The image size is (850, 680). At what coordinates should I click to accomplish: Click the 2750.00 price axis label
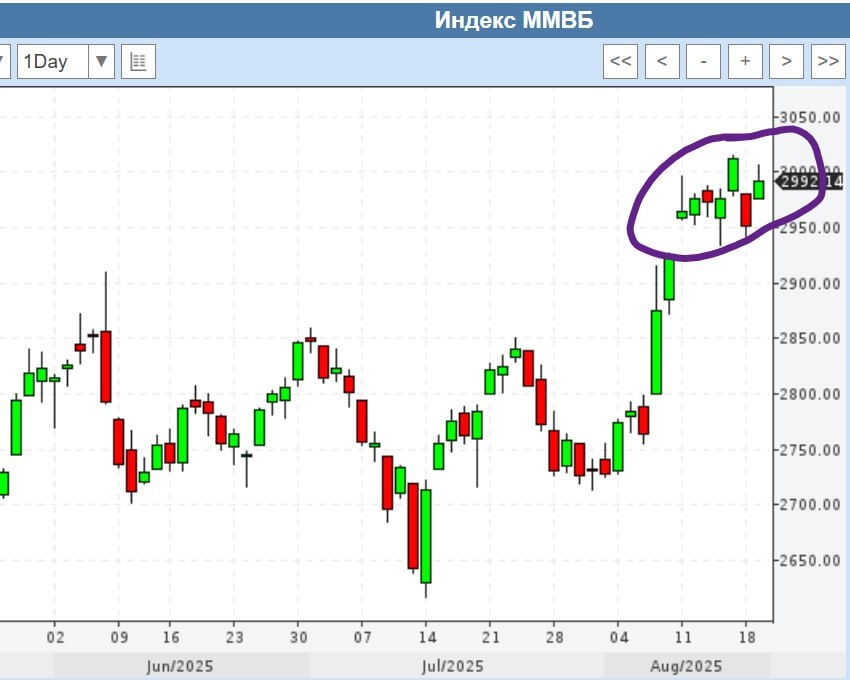tap(810, 450)
